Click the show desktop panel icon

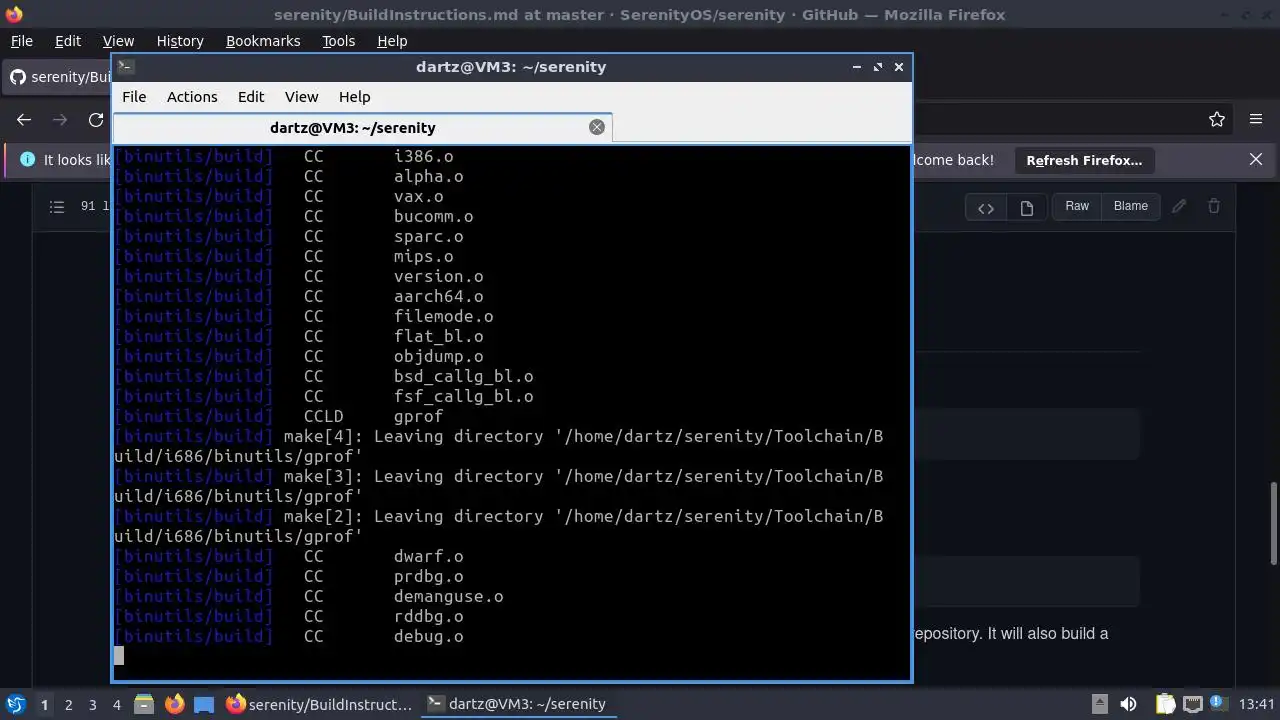[204, 704]
